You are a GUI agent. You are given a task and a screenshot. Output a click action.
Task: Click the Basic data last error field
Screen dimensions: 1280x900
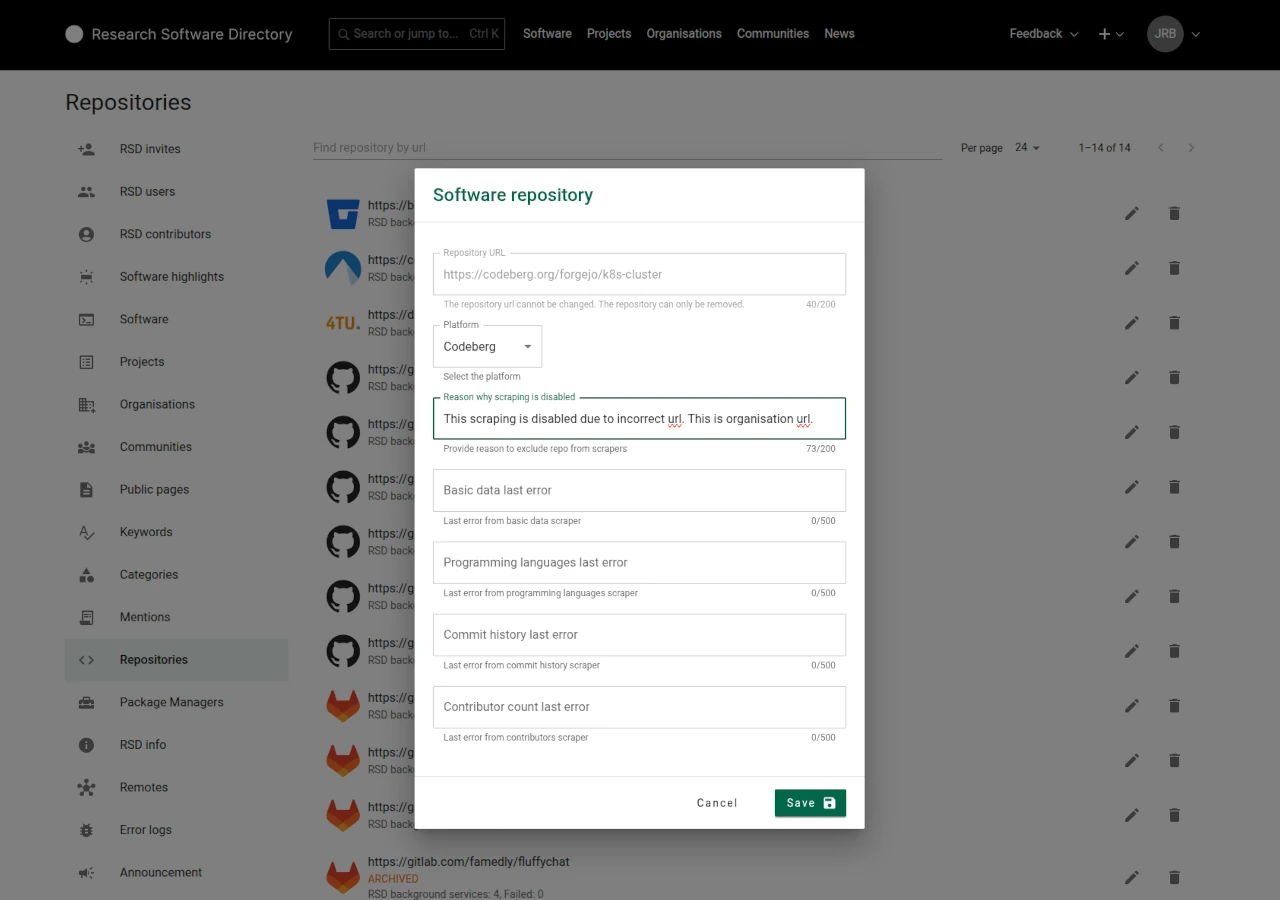pyautogui.click(x=639, y=491)
